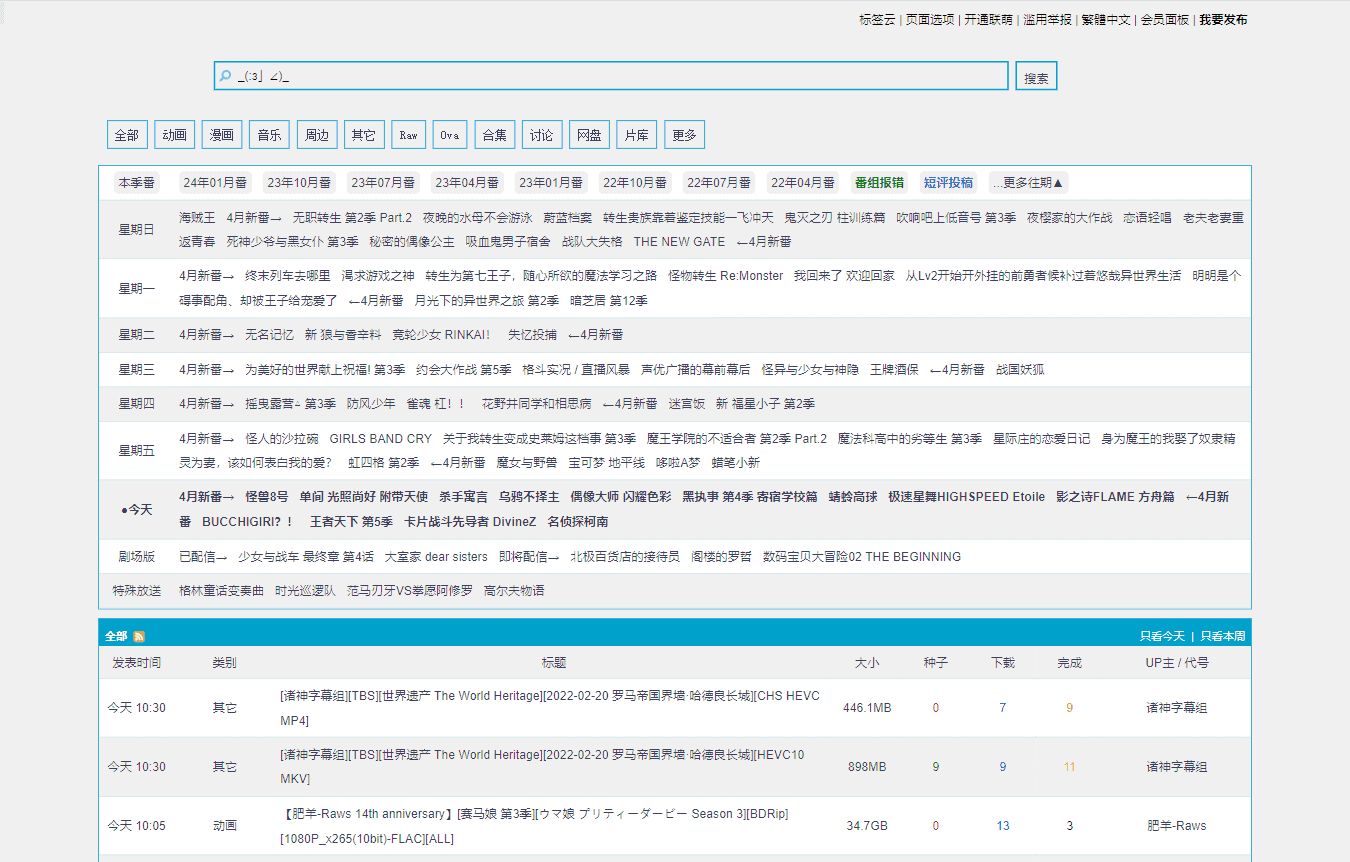Select the Ova category button
Image resolution: width=1350 pixels, height=862 pixels.
pyautogui.click(x=450, y=135)
